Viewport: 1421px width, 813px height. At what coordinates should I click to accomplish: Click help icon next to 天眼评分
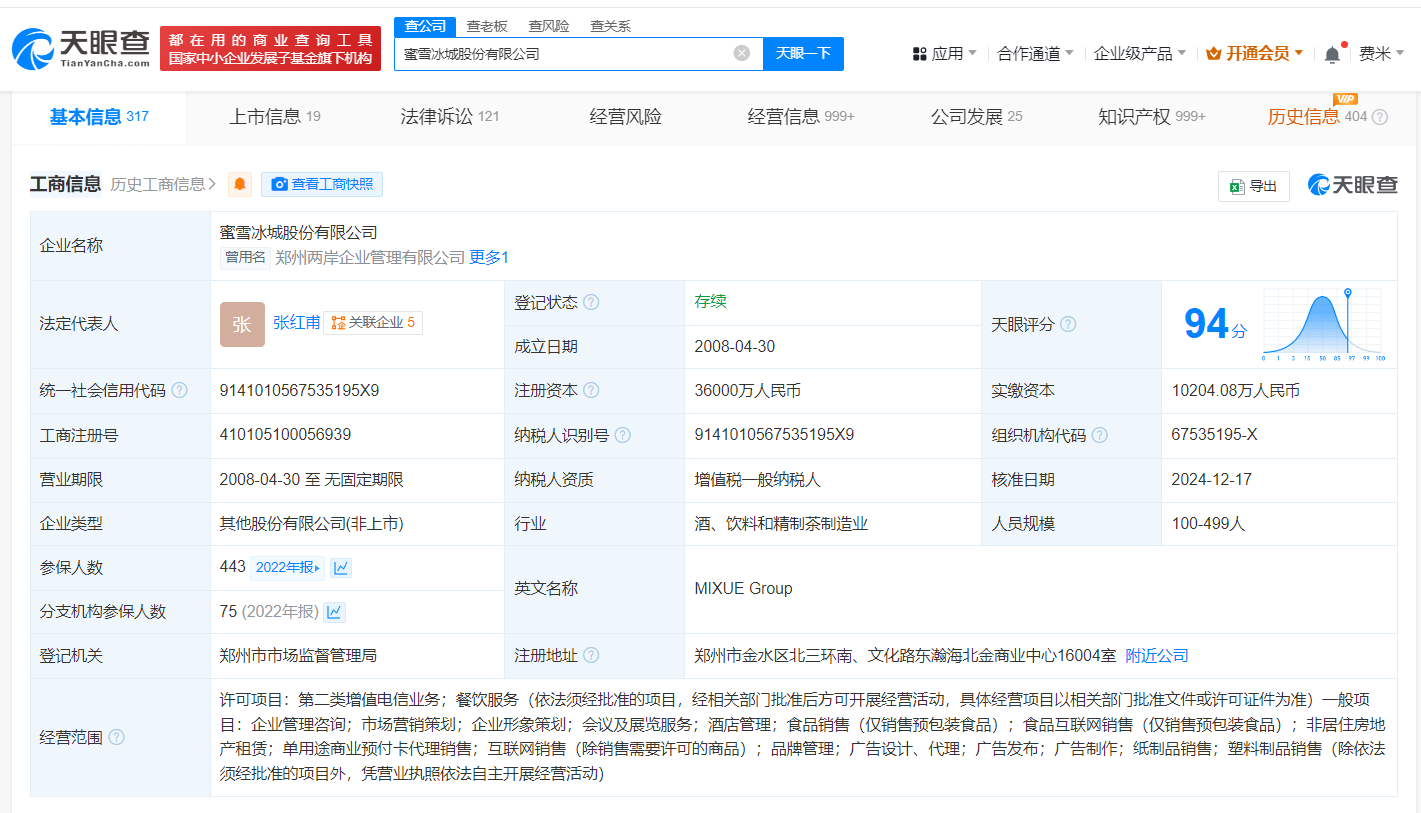1068,324
